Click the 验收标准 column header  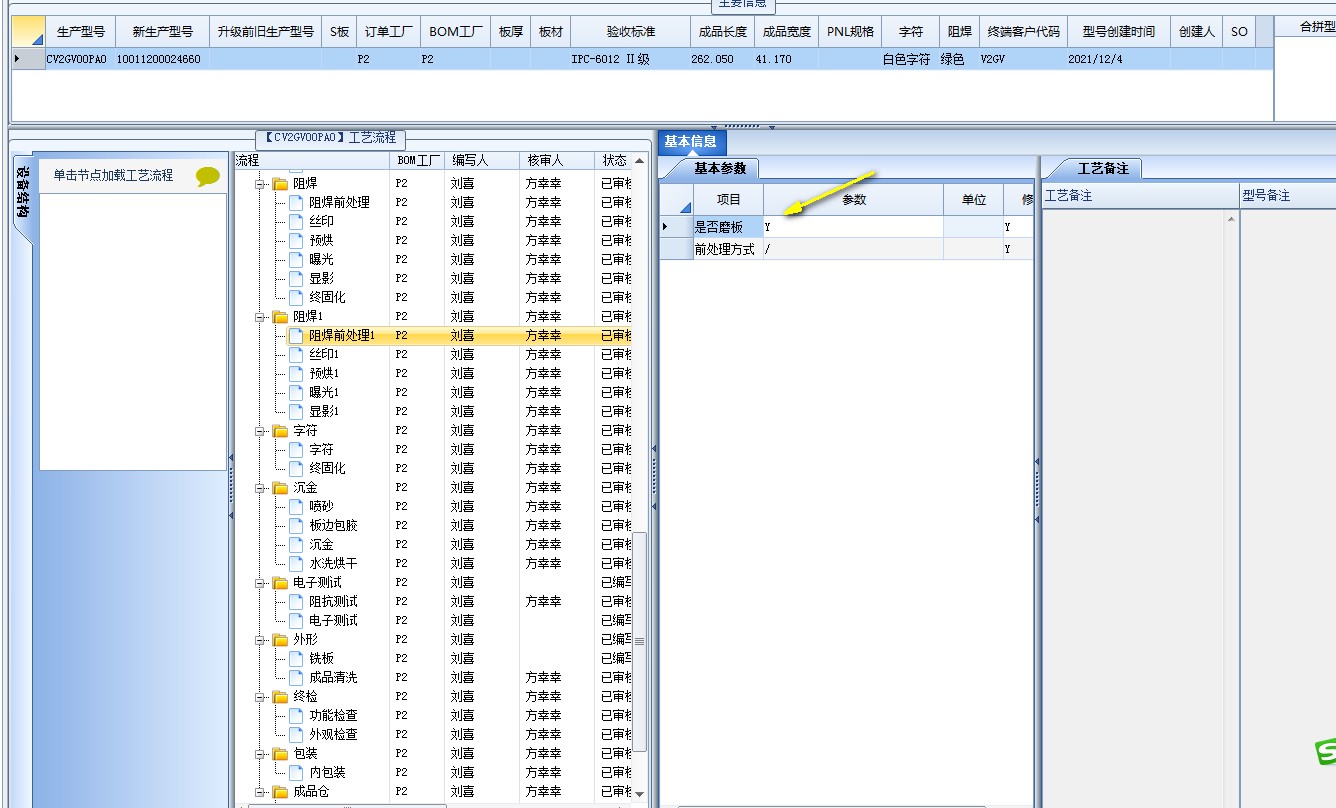(631, 32)
